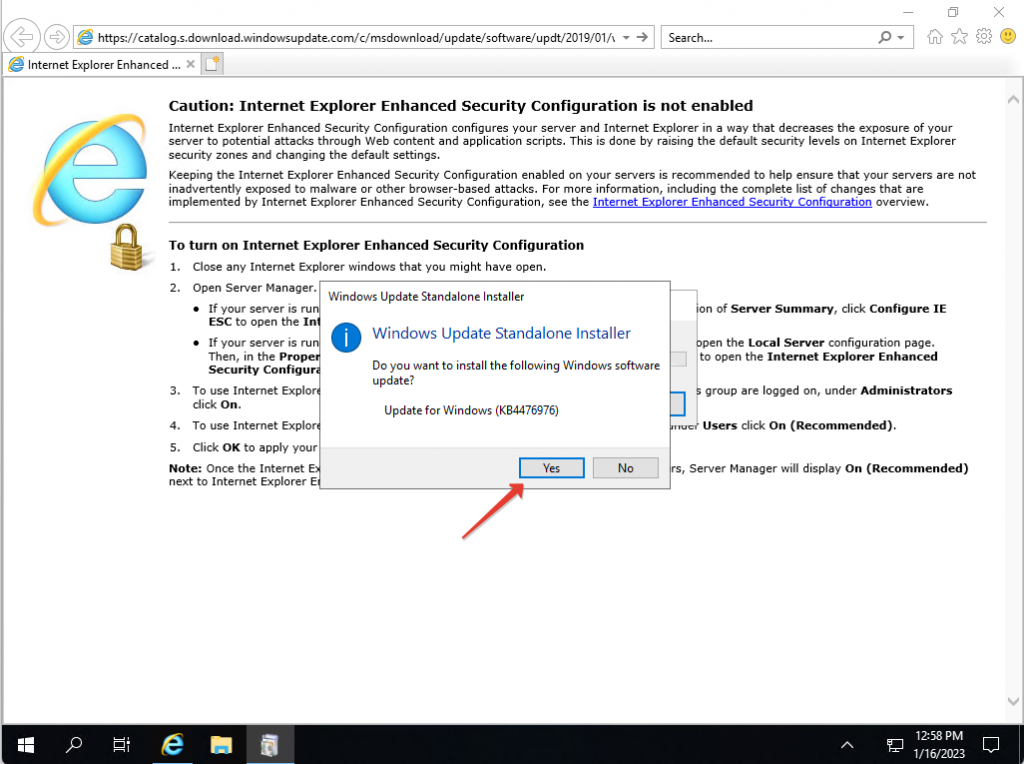Image resolution: width=1024 pixels, height=764 pixels.
Task: Expand hidden icons in the system tray
Action: coord(847,744)
